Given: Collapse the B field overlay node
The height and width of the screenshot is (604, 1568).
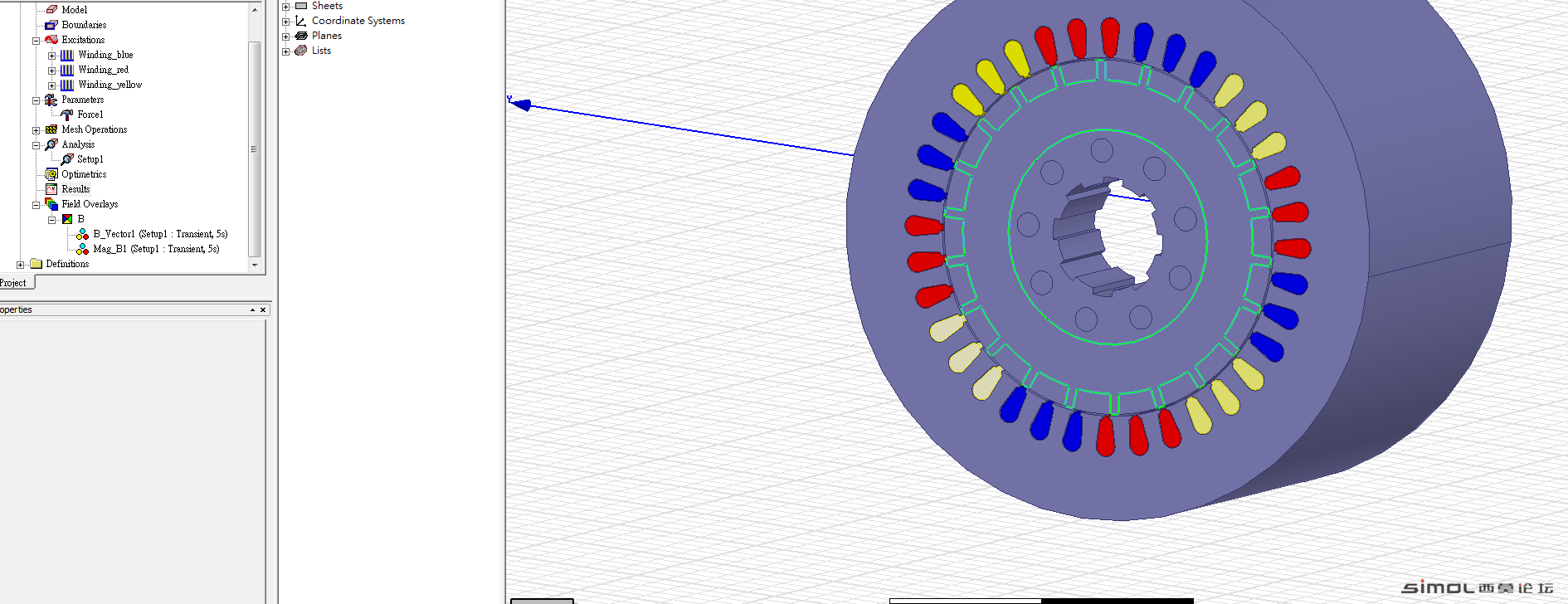Looking at the screenshot, I should [51, 220].
